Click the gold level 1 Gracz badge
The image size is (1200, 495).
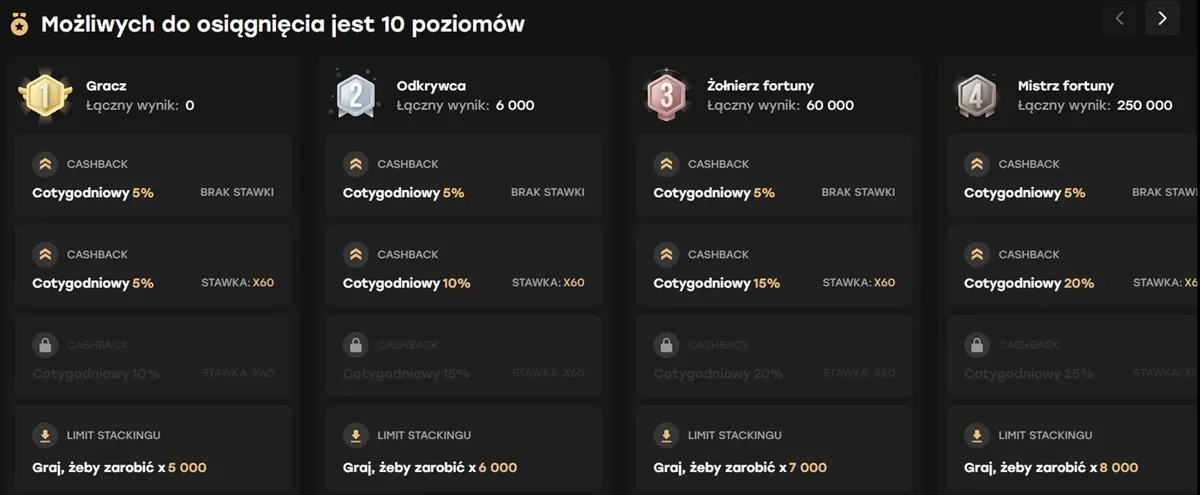(x=45, y=95)
